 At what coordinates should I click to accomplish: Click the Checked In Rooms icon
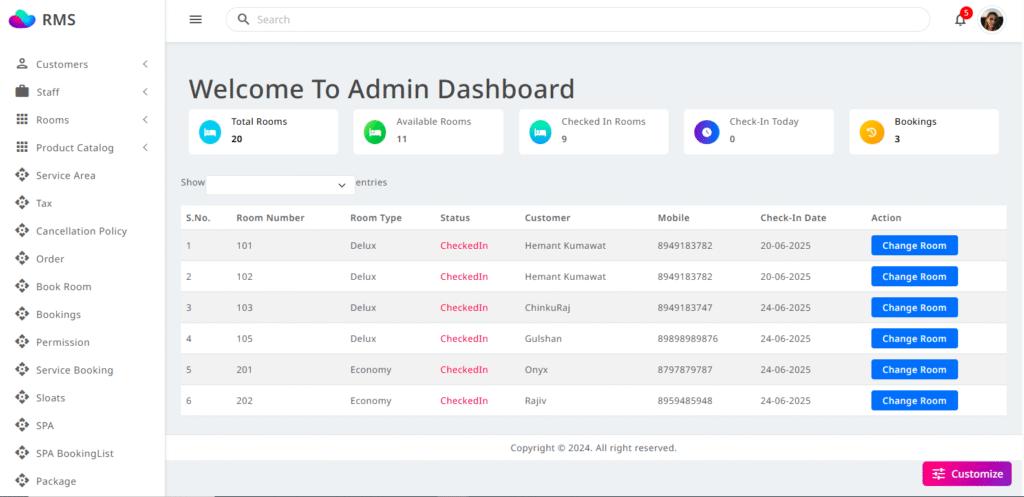pos(540,132)
